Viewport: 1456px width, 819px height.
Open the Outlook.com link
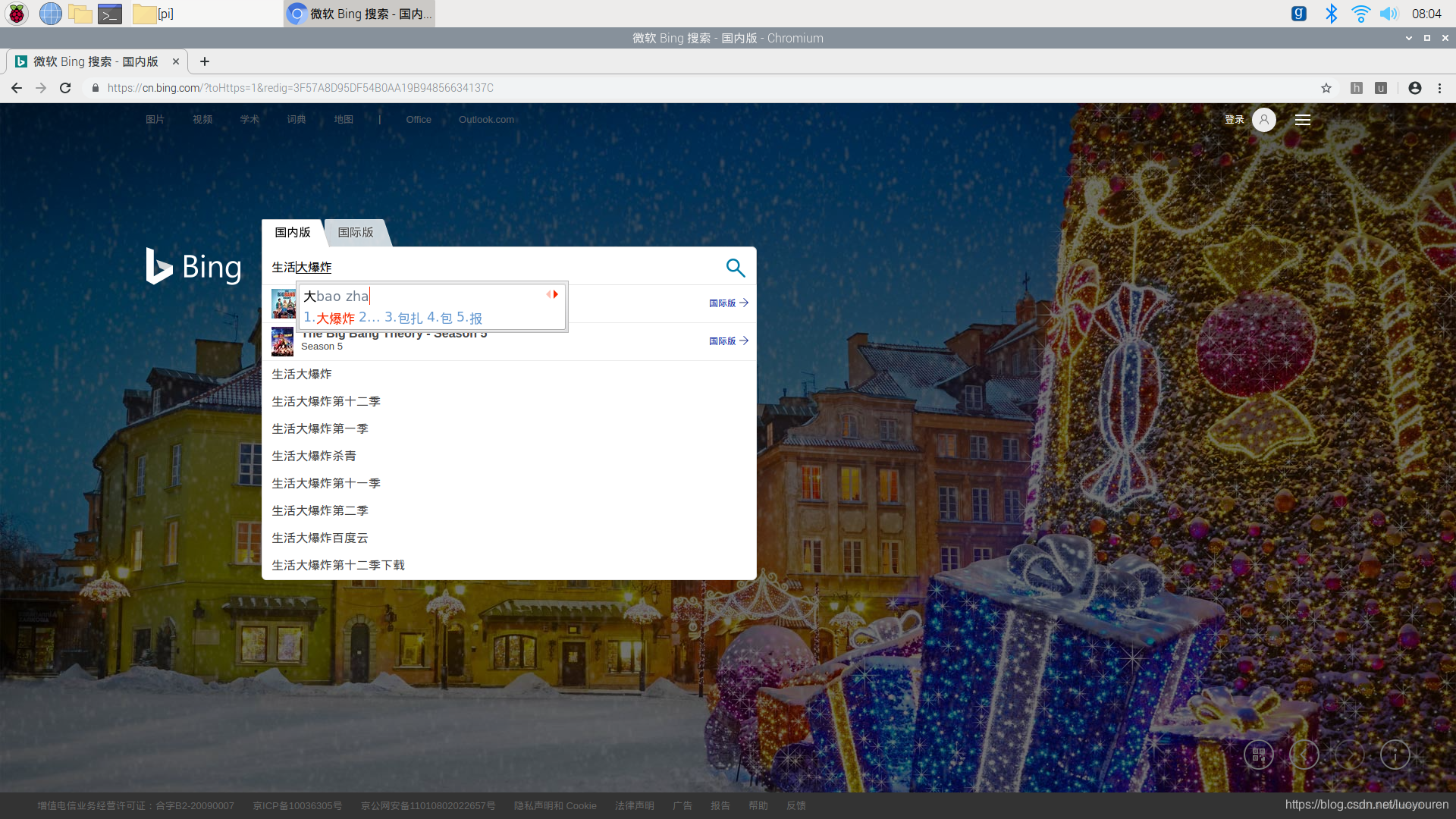click(486, 120)
